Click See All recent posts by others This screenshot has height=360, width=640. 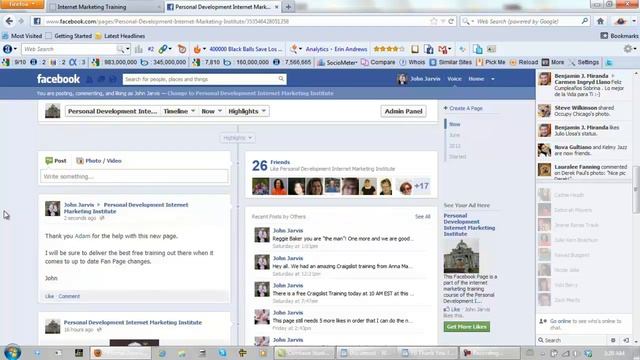(x=422, y=216)
